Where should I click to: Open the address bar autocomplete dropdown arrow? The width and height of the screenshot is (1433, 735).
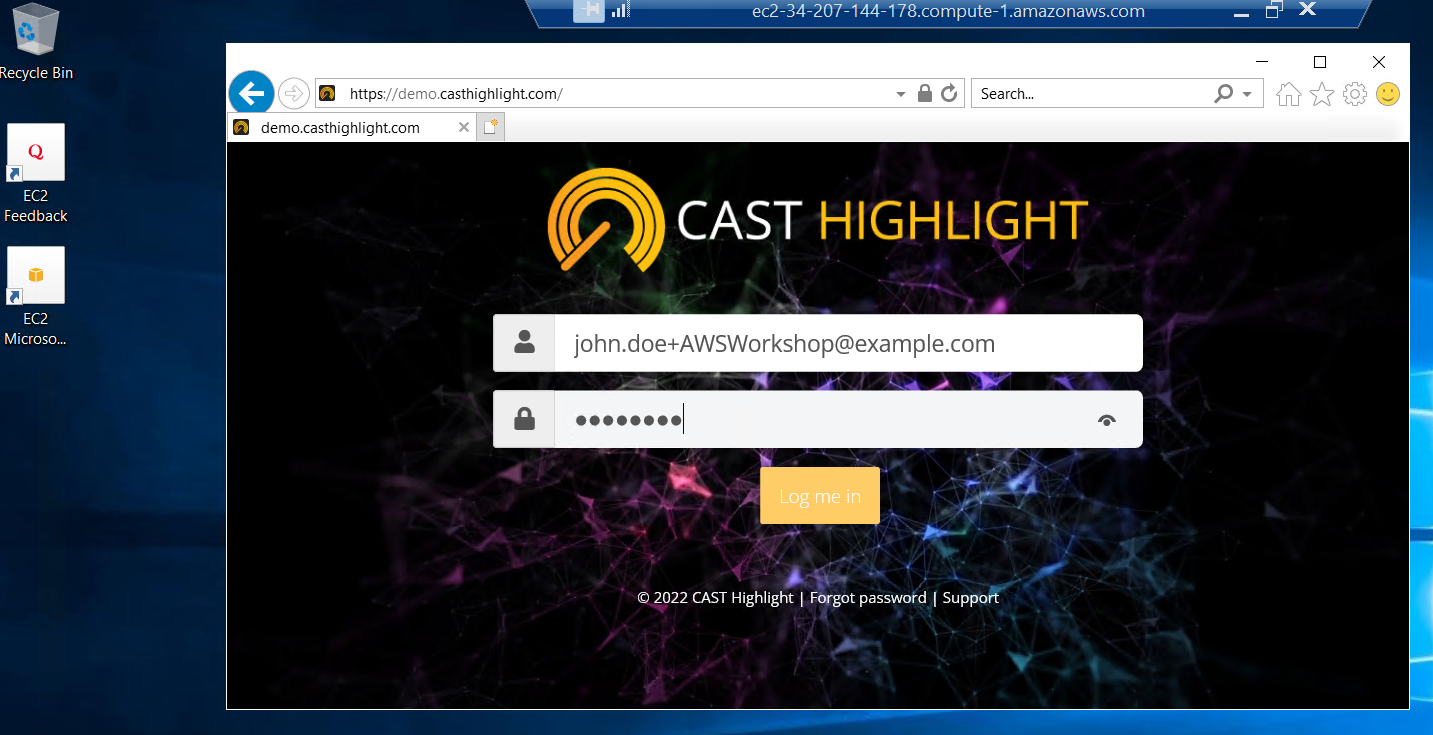coord(901,94)
